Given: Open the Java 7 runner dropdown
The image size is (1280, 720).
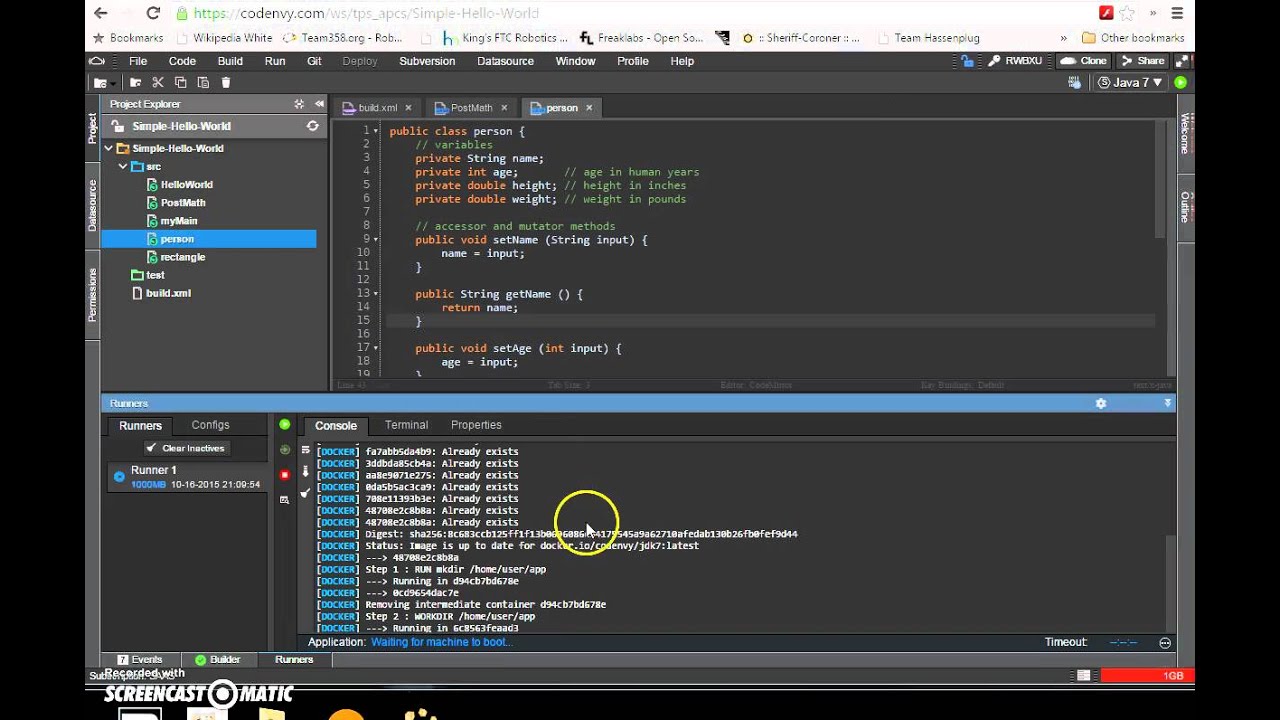Looking at the screenshot, I should (1130, 83).
